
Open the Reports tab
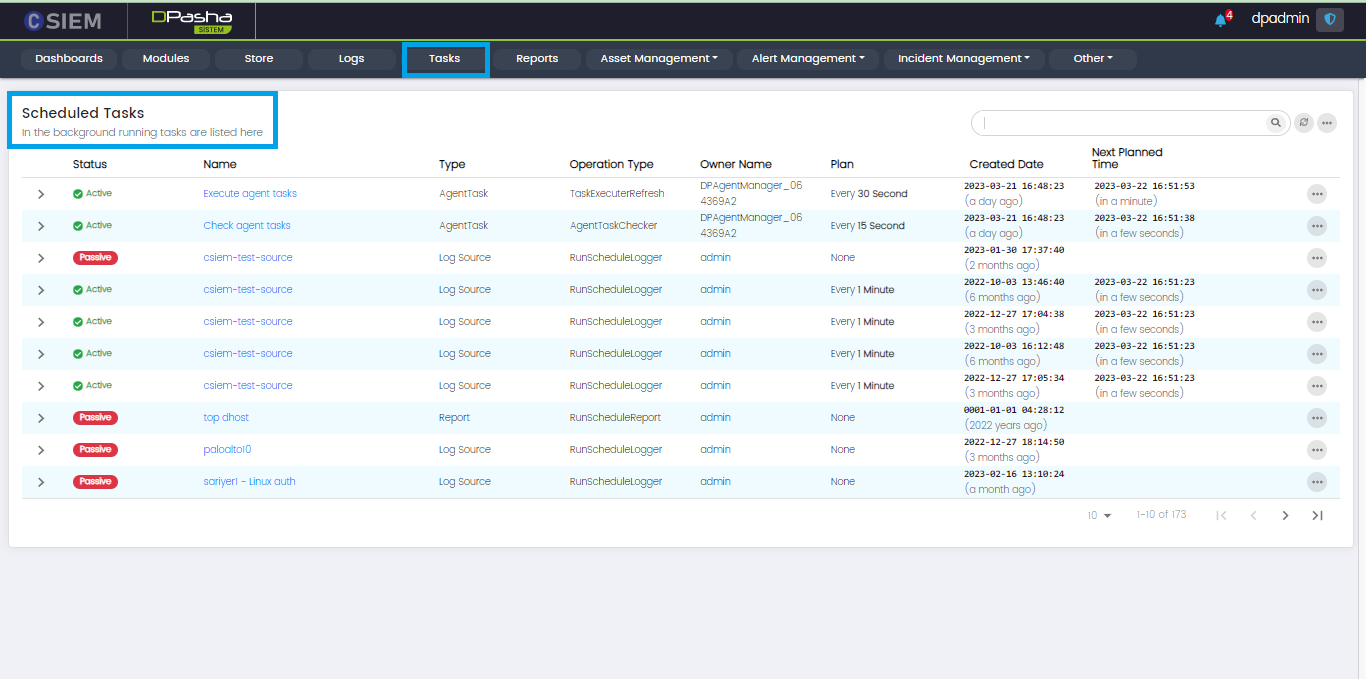537,59
